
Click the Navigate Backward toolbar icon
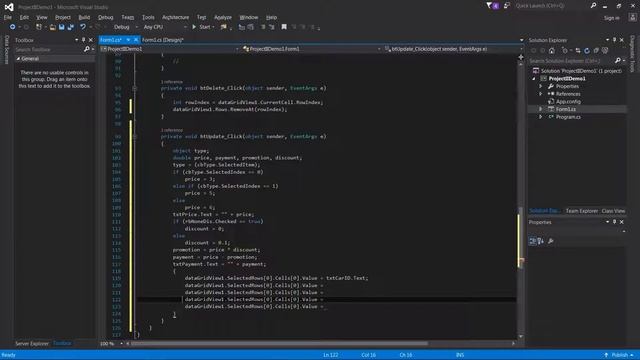[x=12, y=27]
